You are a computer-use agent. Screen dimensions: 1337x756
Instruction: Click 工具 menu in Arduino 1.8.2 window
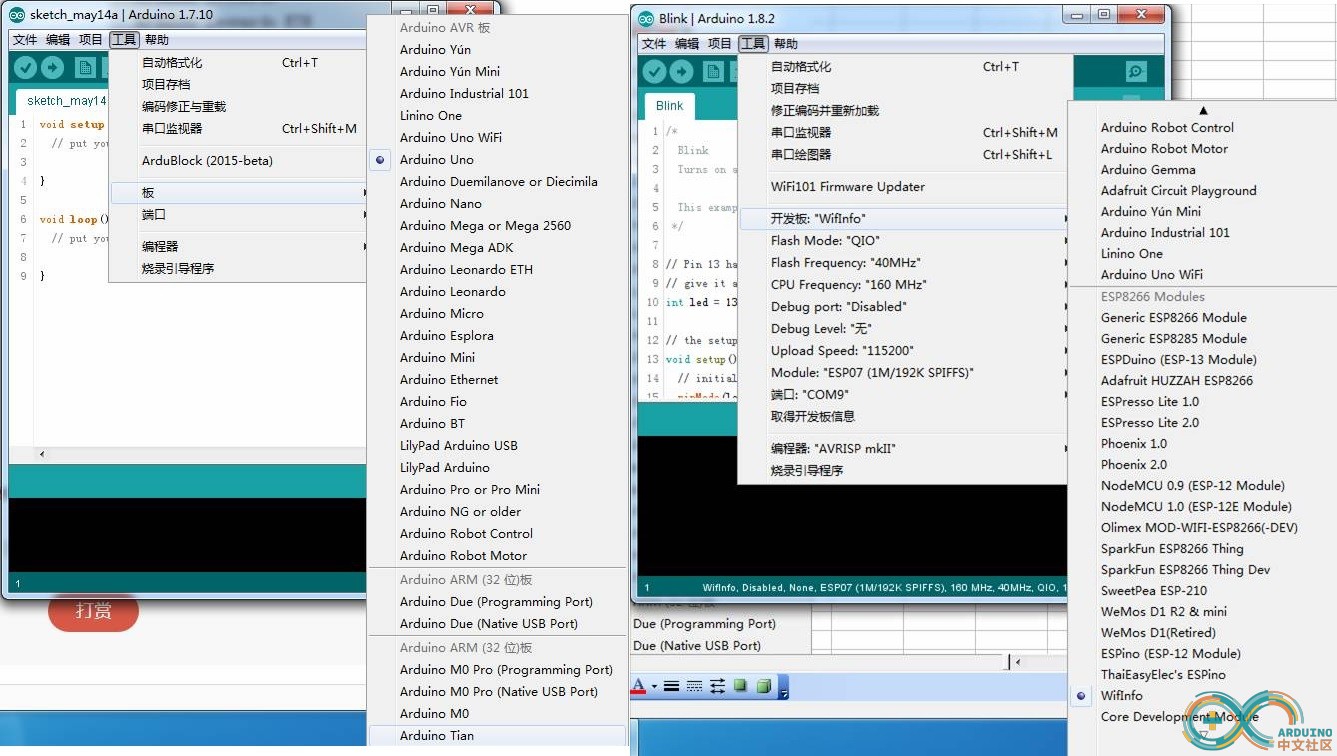click(x=753, y=44)
